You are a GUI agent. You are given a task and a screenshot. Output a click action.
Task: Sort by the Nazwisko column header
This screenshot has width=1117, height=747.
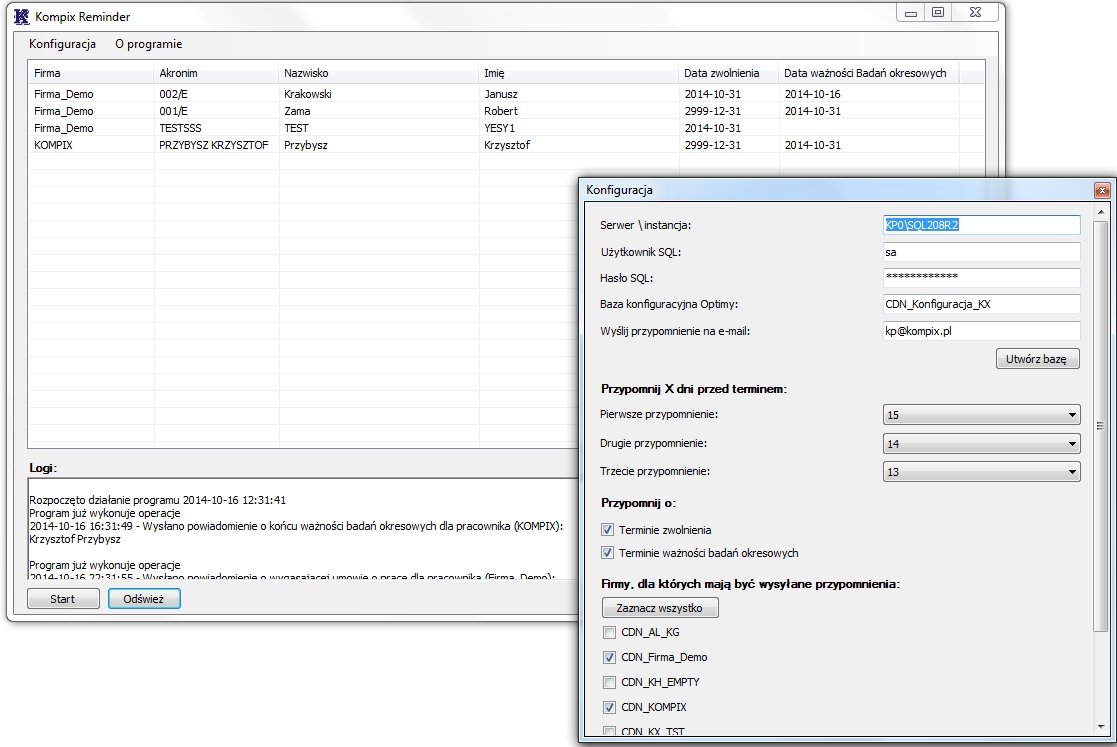pos(378,73)
